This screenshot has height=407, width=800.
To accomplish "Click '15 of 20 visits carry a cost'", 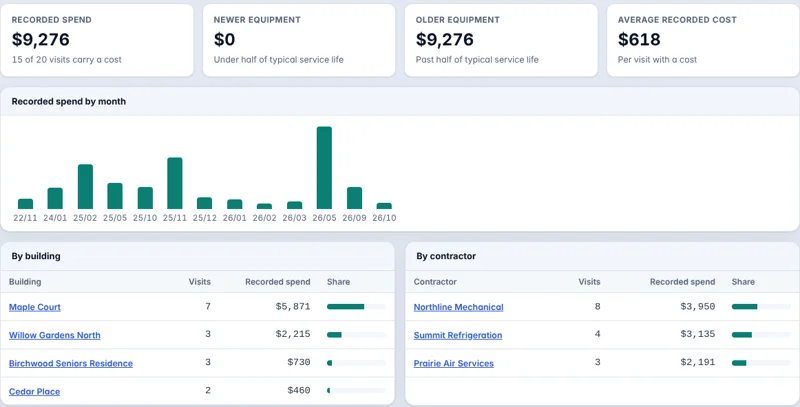I will [67, 60].
